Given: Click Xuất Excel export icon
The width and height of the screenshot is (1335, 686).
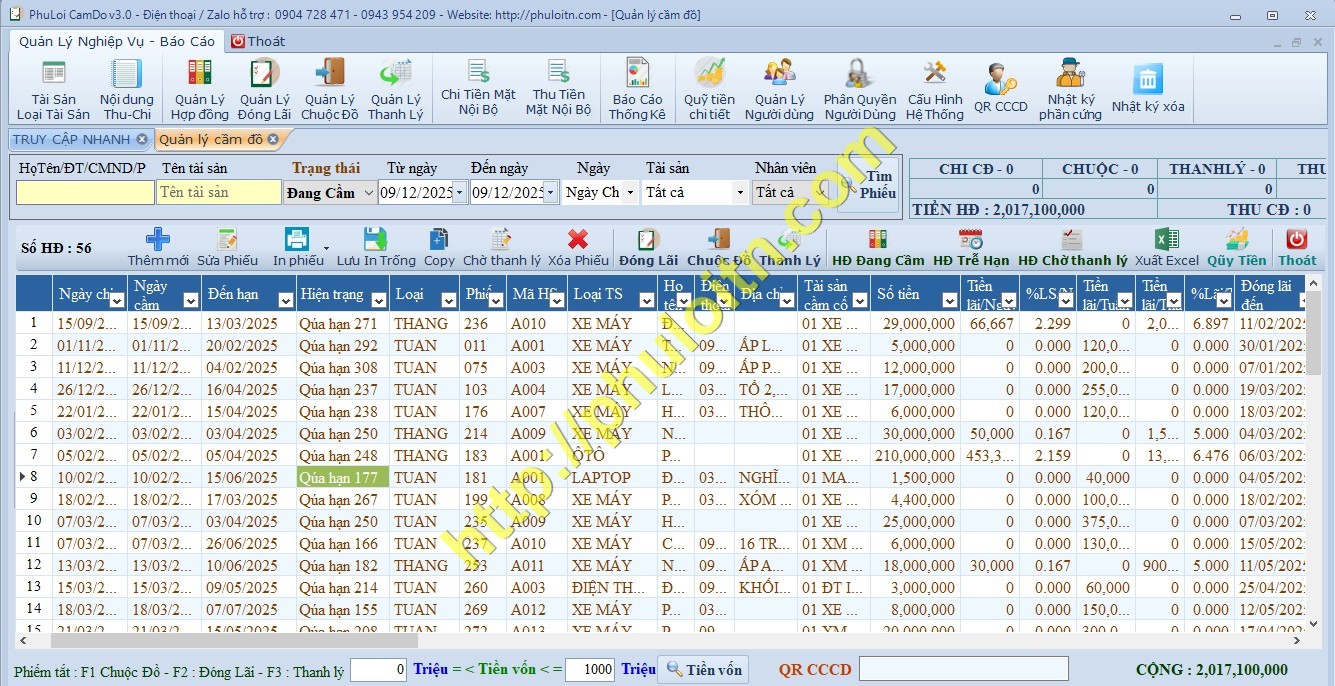Looking at the screenshot, I should [x=1166, y=247].
